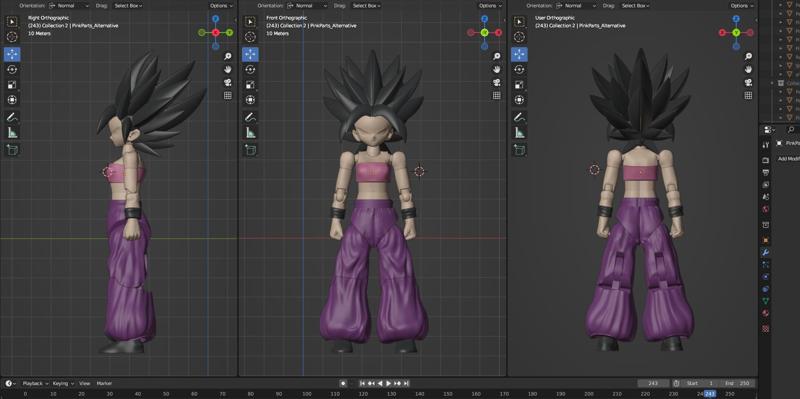The width and height of the screenshot is (800, 399).
Task: Activate the Move tool in Right Orthographic viewport
Action: [12, 54]
